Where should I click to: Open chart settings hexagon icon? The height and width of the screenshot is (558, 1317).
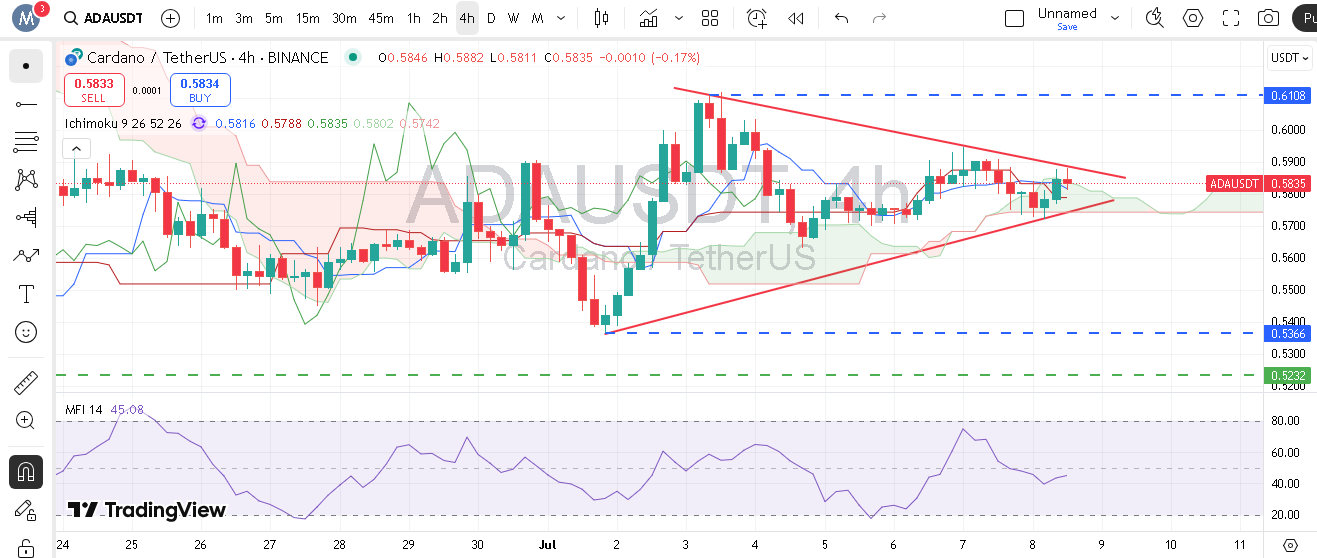pos(1193,18)
